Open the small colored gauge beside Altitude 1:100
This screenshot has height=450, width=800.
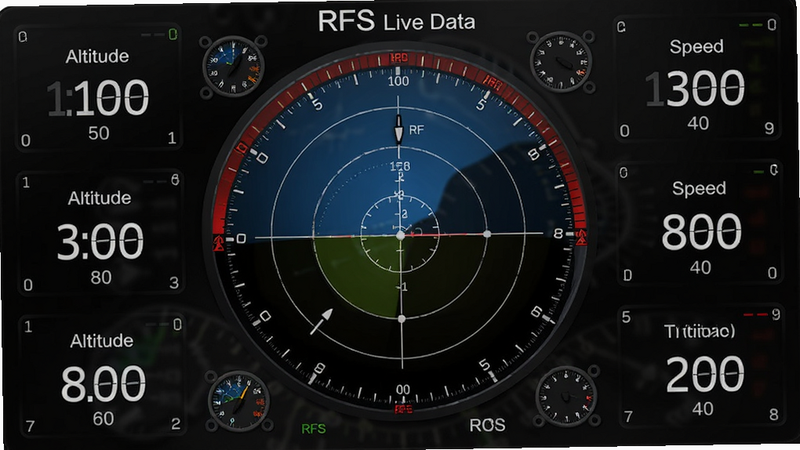coord(233,66)
